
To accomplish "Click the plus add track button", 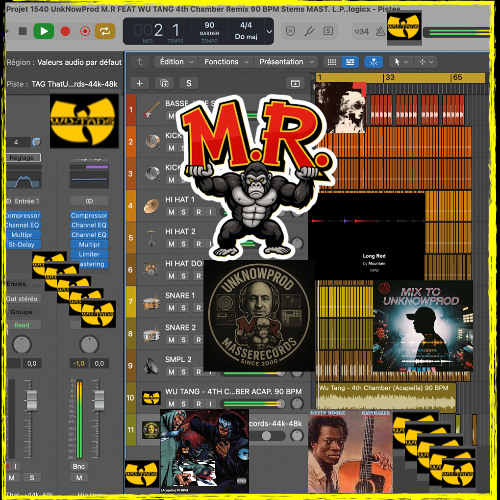I will point(139,83).
